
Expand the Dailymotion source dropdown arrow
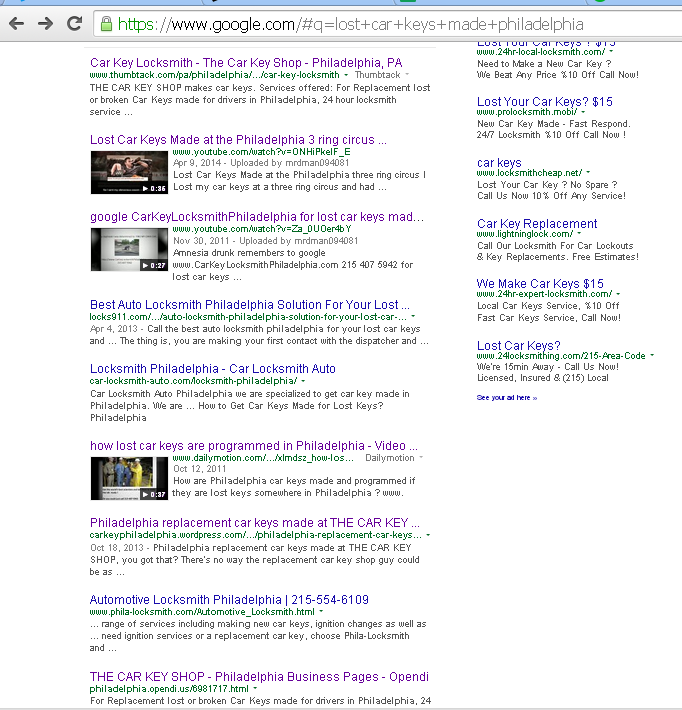pyautogui.click(x=421, y=458)
